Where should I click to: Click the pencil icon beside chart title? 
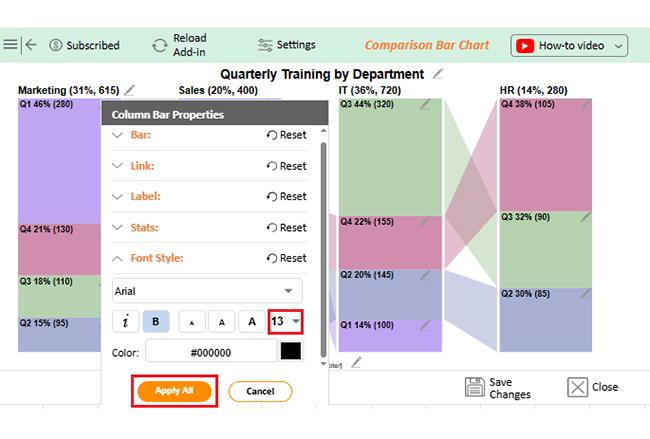[438, 74]
